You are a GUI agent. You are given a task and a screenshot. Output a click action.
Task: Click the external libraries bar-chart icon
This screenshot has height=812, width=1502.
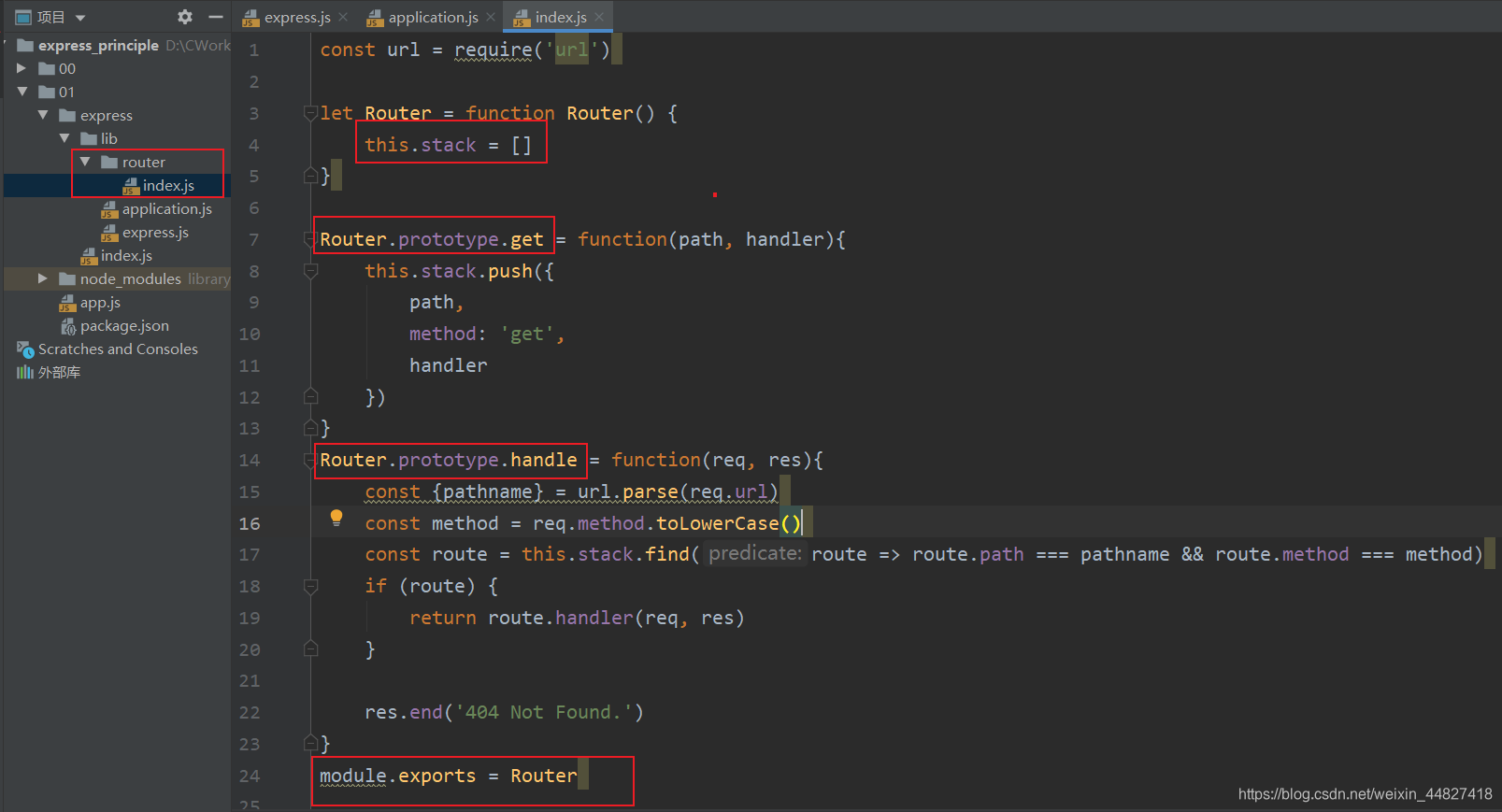tap(25, 372)
